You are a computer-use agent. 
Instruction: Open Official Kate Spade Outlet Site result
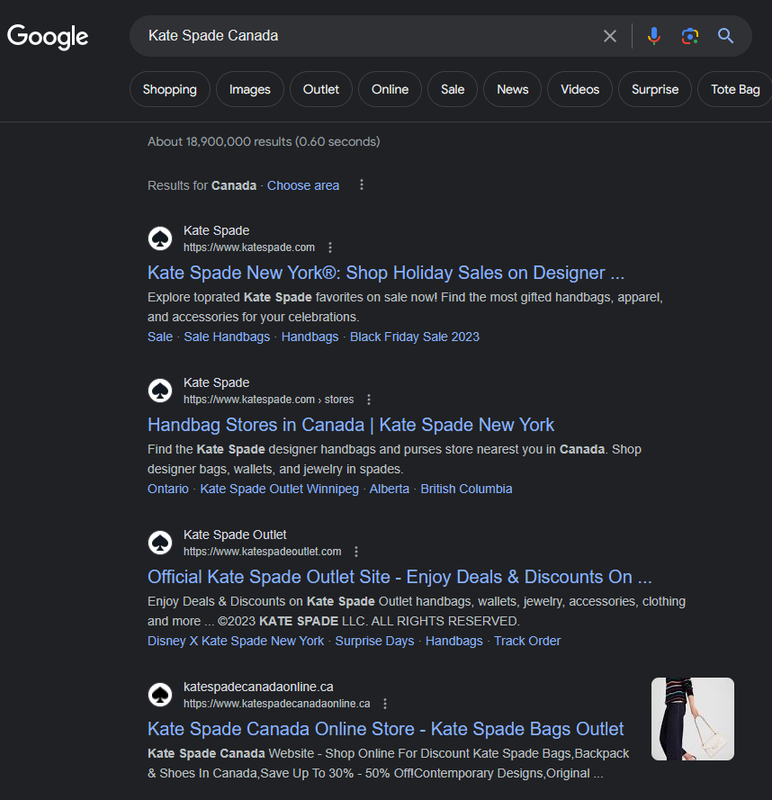(400, 577)
